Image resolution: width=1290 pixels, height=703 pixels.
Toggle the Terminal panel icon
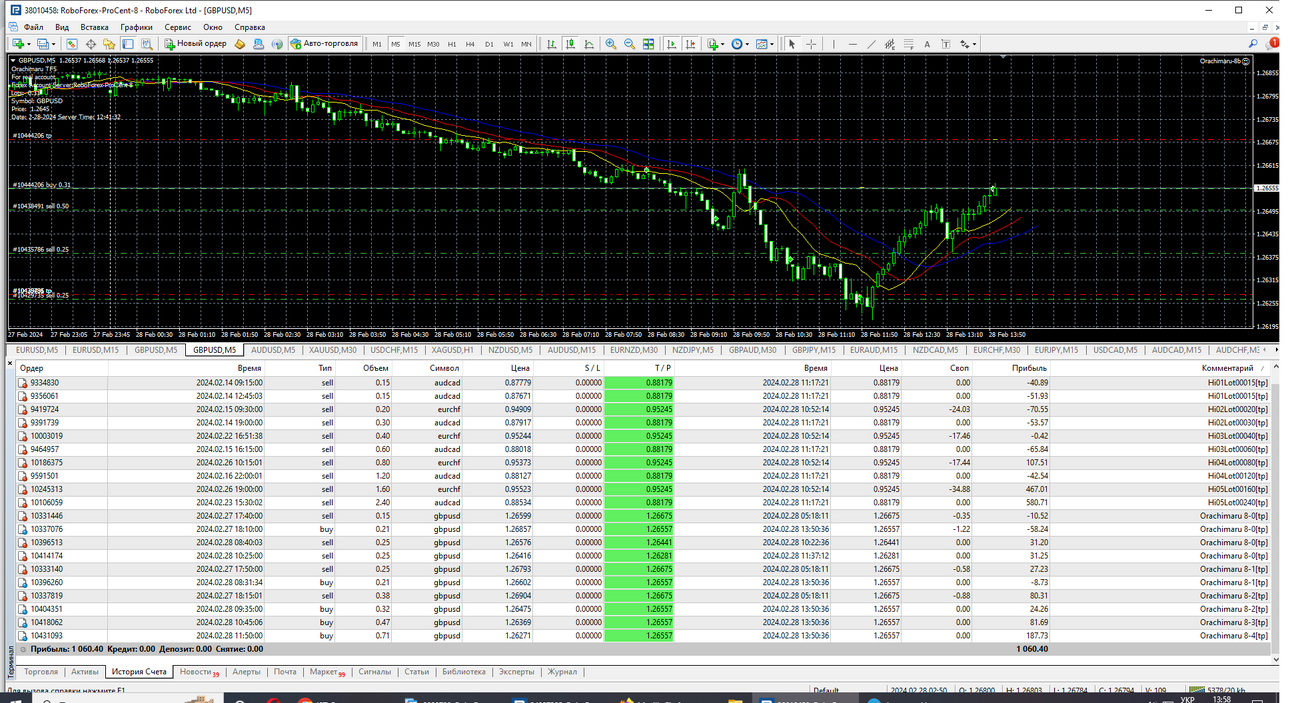(128, 44)
